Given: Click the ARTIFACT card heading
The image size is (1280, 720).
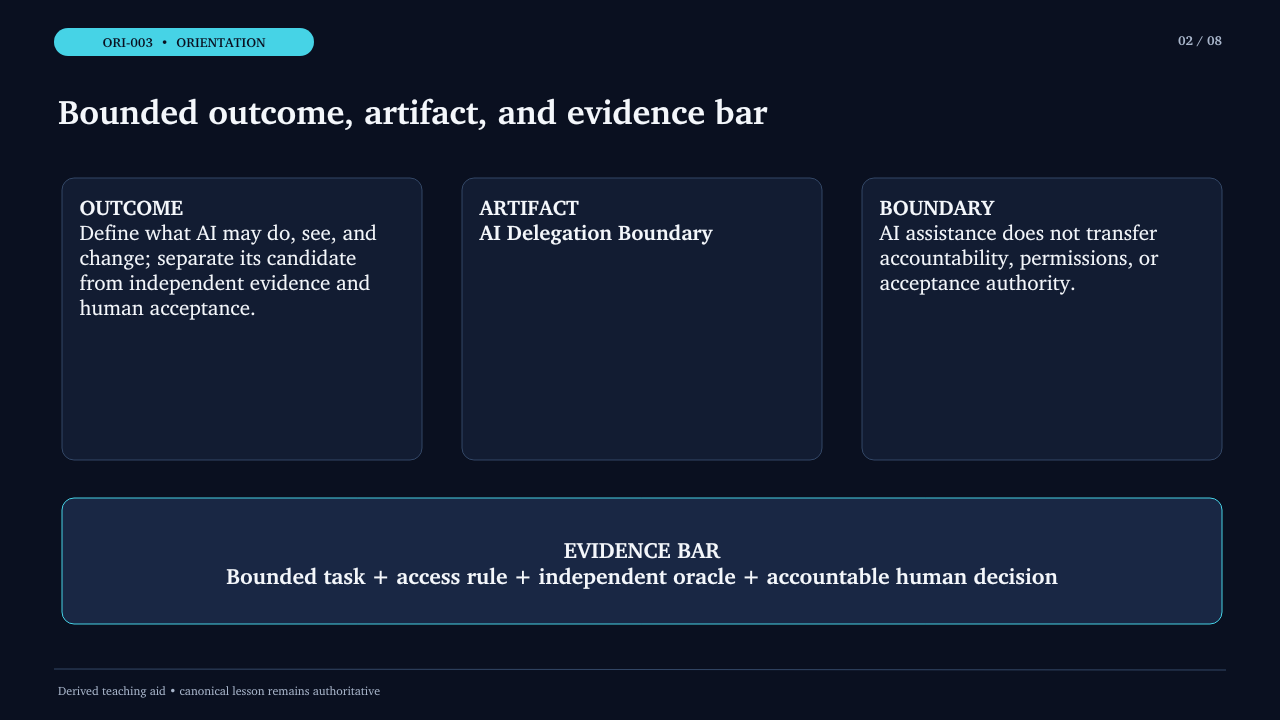Looking at the screenshot, I should click(x=529, y=208).
